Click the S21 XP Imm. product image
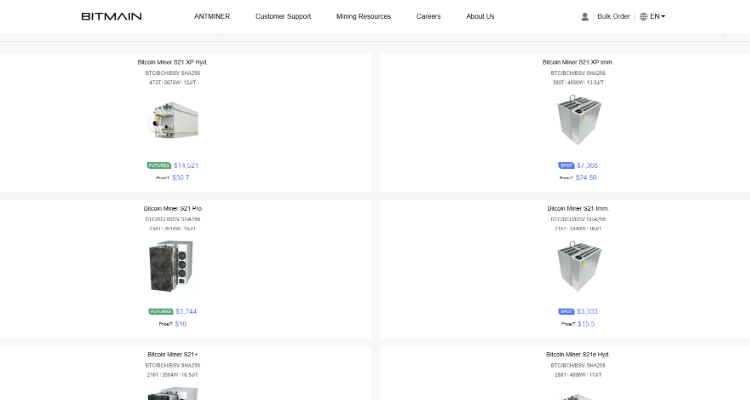Image resolution: width=750 pixels, height=400 pixels. coord(578,122)
